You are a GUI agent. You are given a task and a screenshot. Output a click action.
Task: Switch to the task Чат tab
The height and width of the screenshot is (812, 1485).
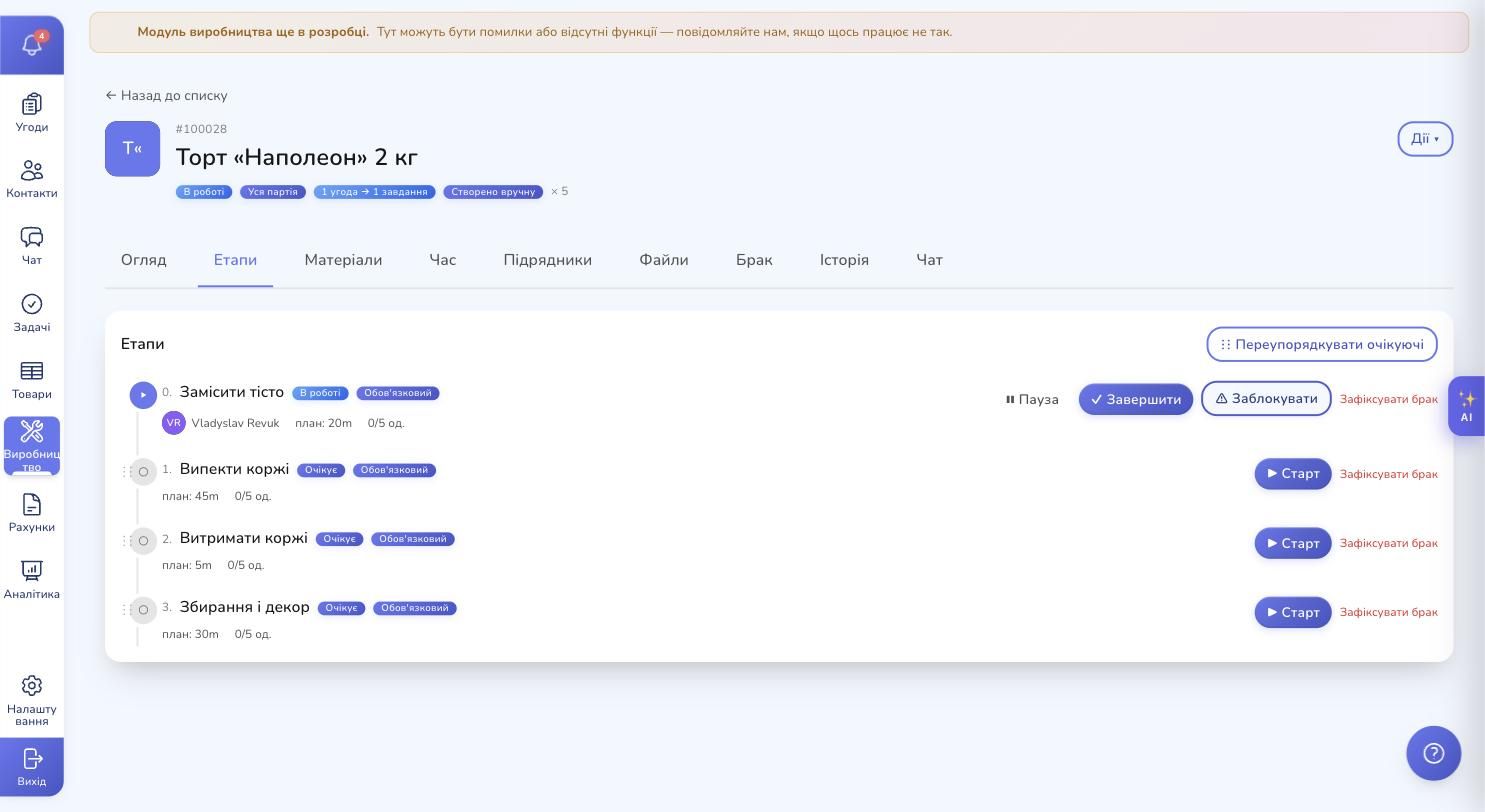pos(929,260)
